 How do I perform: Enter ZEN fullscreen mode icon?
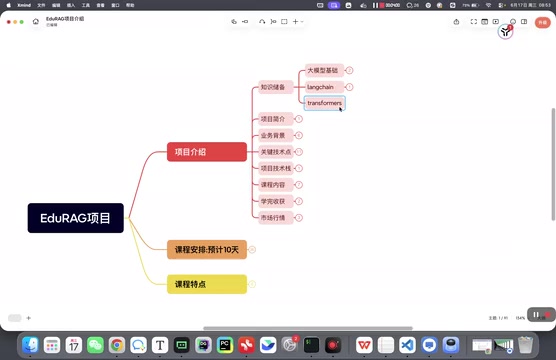(474, 22)
